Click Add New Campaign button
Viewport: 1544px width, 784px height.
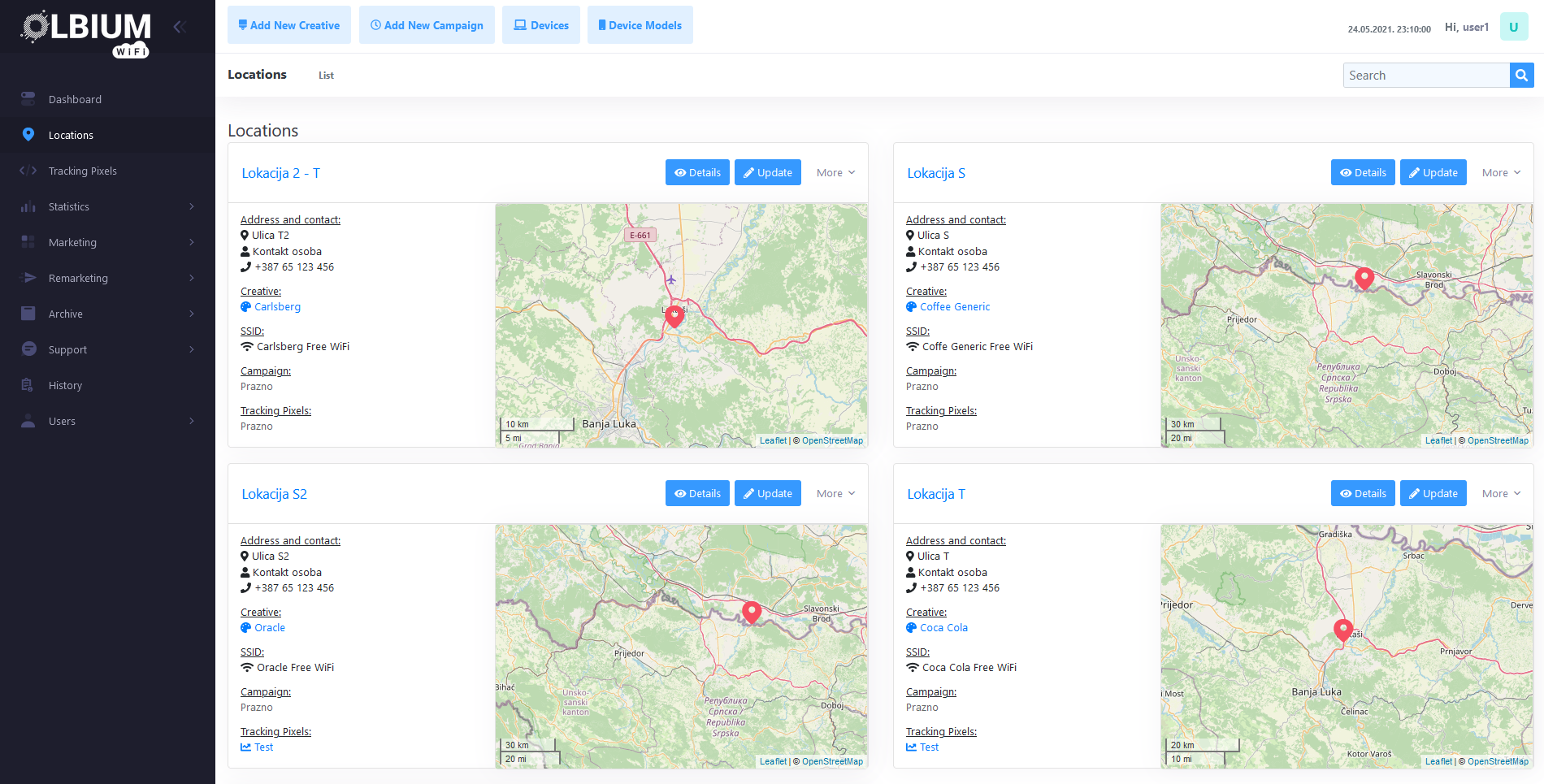coord(427,25)
